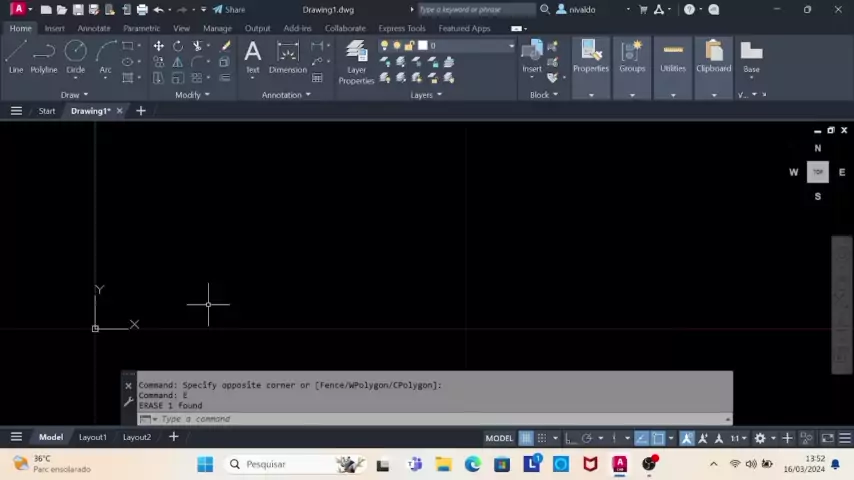Toggle MODEL space button in status bar
The width and height of the screenshot is (854, 480).
pyautogui.click(x=499, y=438)
